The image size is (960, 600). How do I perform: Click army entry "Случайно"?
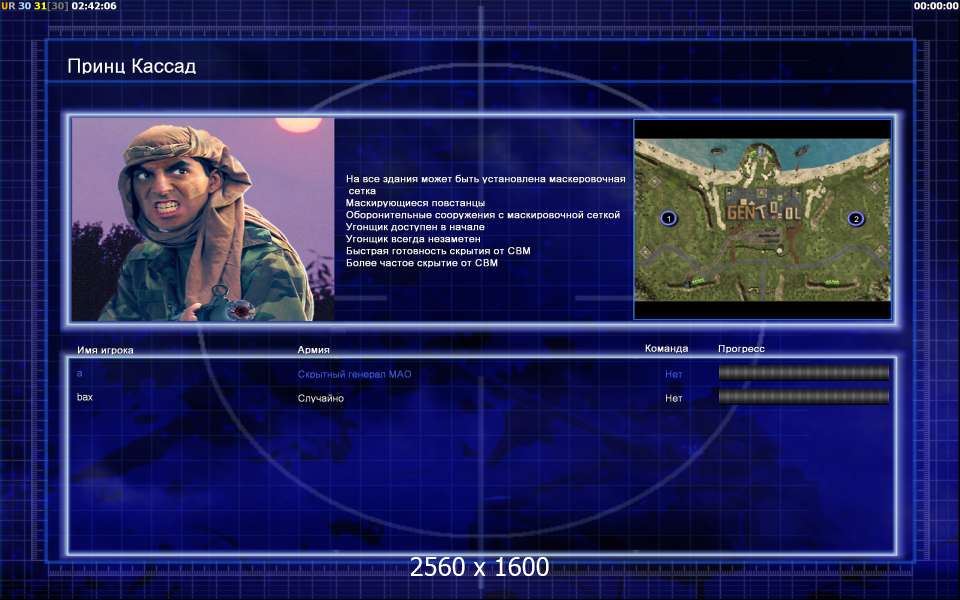pyautogui.click(x=321, y=398)
